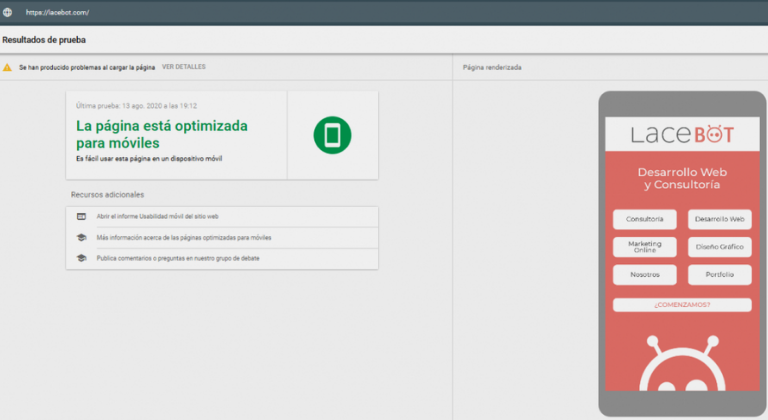Click the green mobile-friendly phone icon
Screen dimensions: 768x420
click(x=332, y=135)
